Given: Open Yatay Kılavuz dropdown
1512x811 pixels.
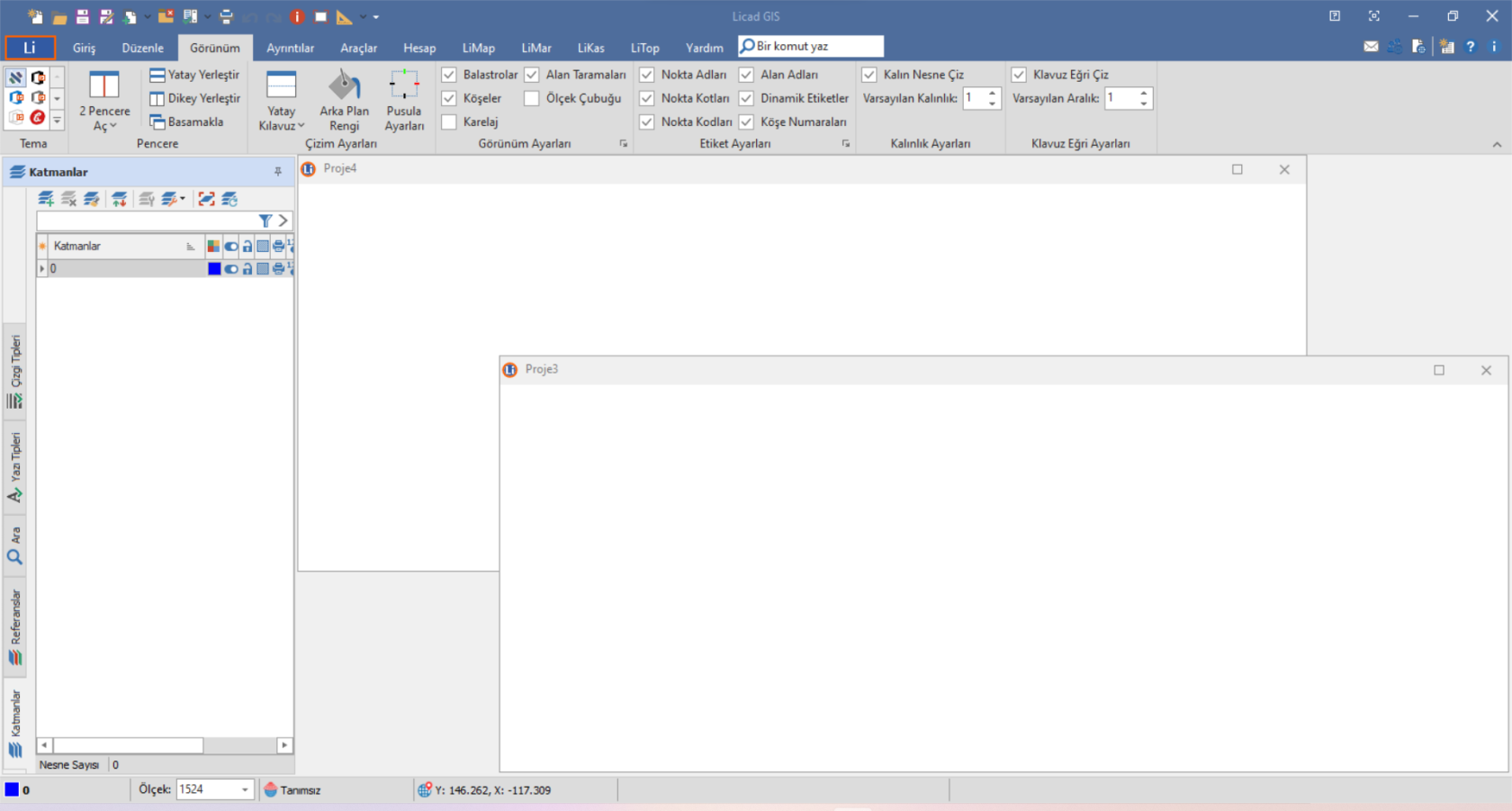Looking at the screenshot, I should pos(282,100).
